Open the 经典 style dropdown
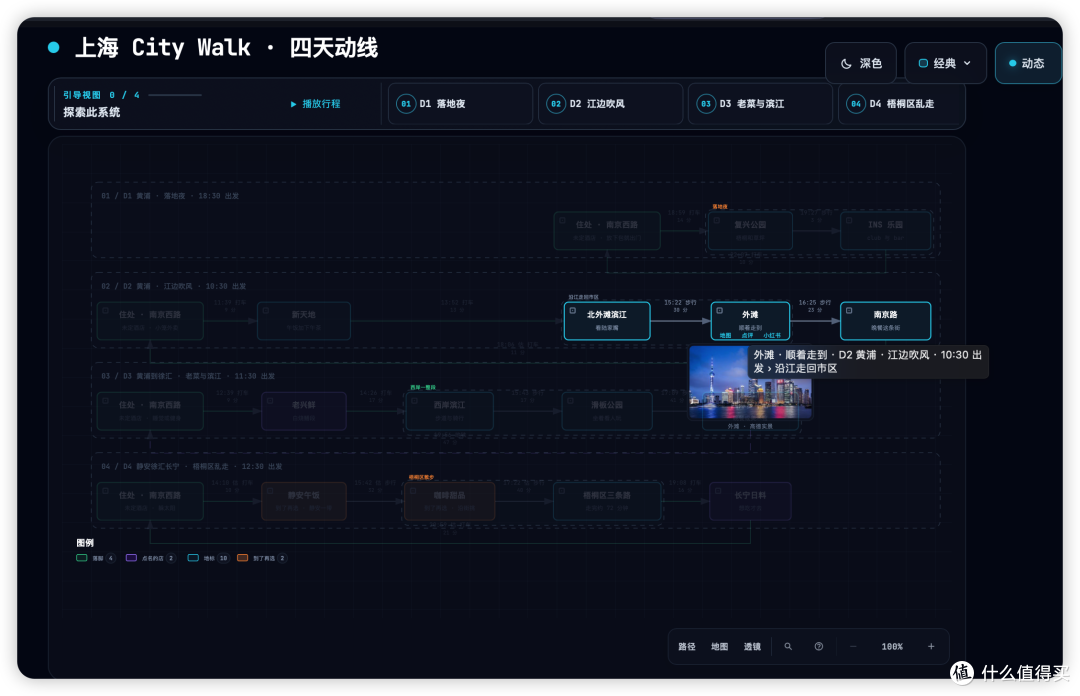The height and width of the screenshot is (696, 1080). click(945, 63)
